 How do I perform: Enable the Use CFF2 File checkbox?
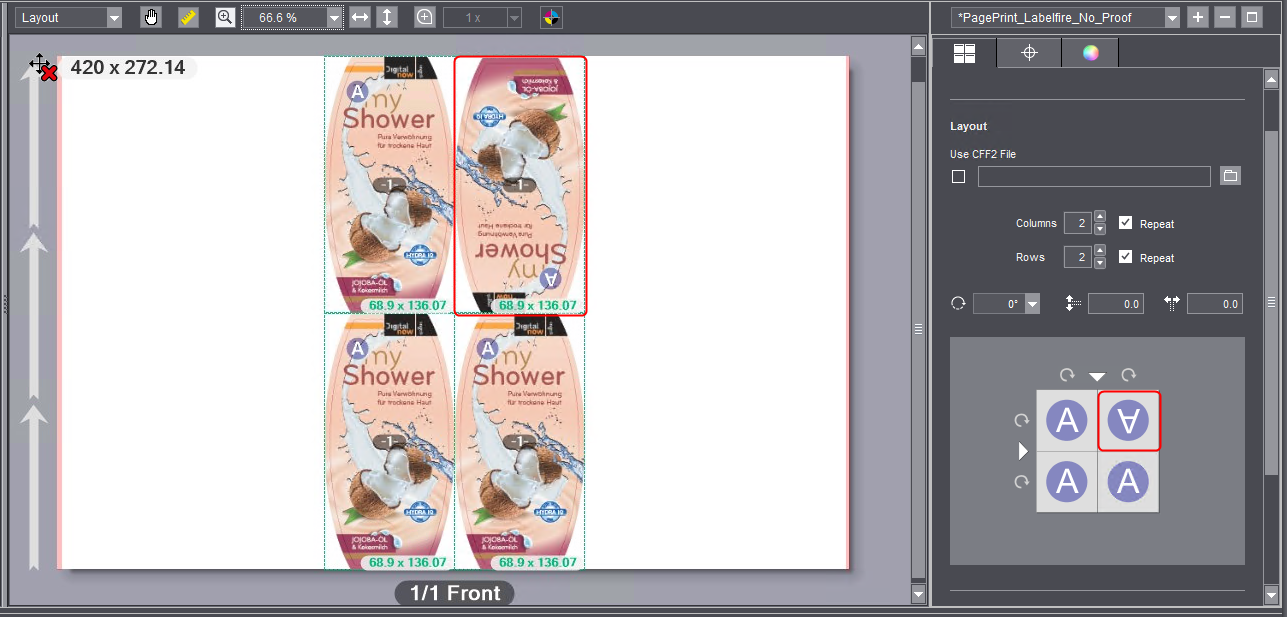pyautogui.click(x=958, y=177)
